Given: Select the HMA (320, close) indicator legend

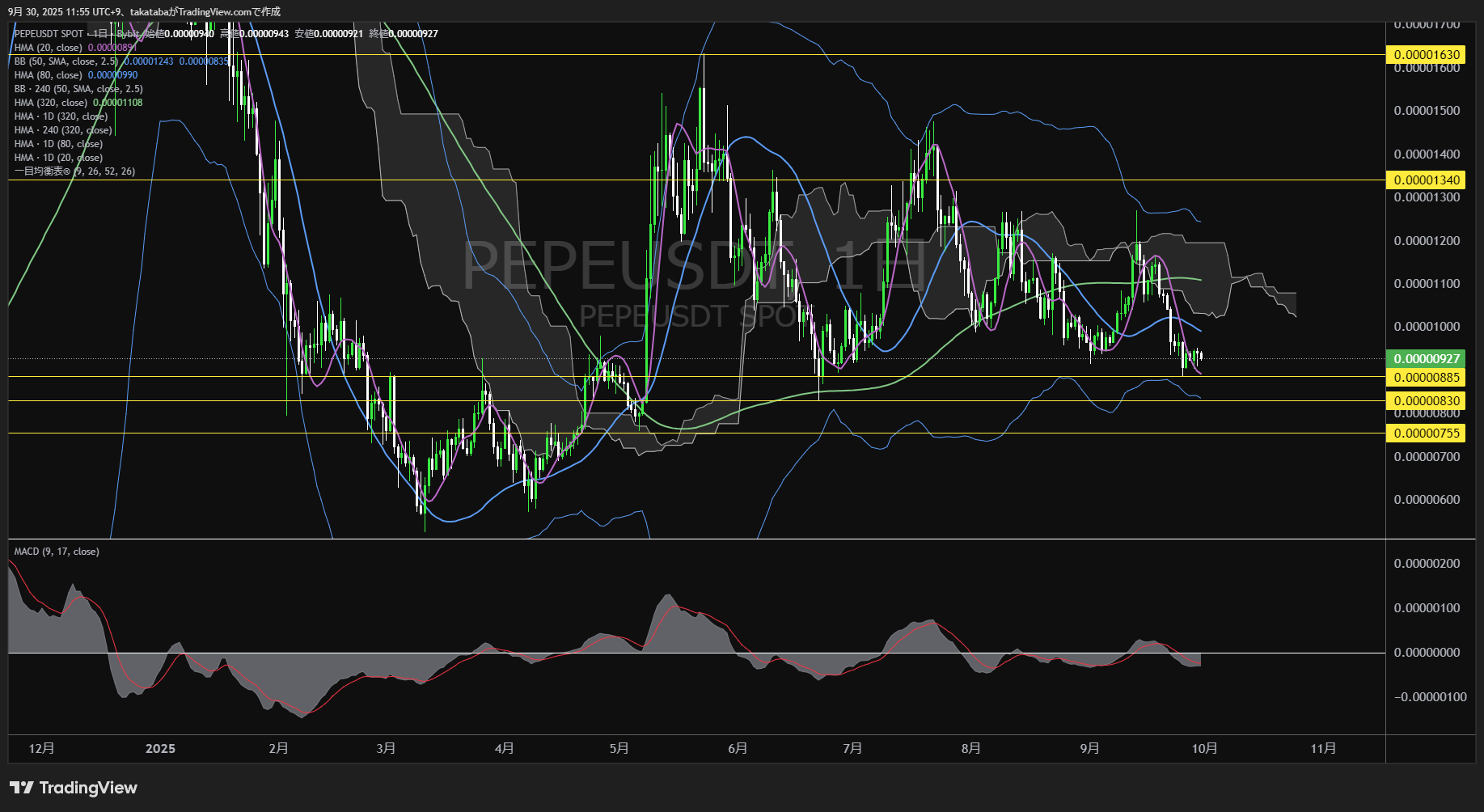Looking at the screenshot, I should (50, 103).
